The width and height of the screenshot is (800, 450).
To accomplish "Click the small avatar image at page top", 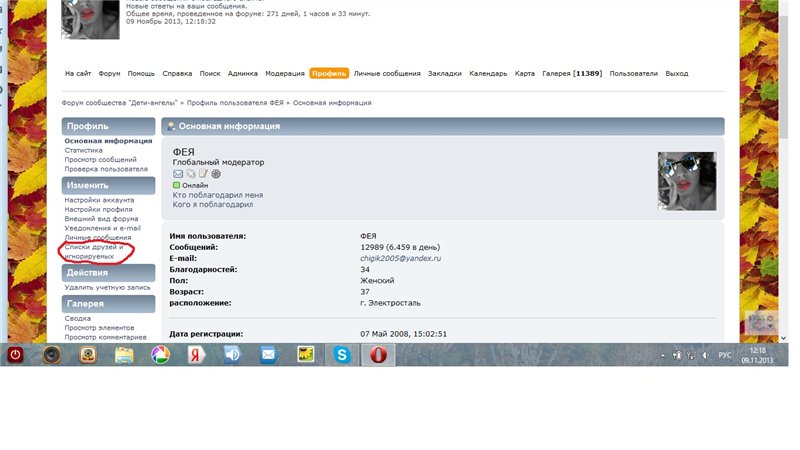I will coord(90,19).
